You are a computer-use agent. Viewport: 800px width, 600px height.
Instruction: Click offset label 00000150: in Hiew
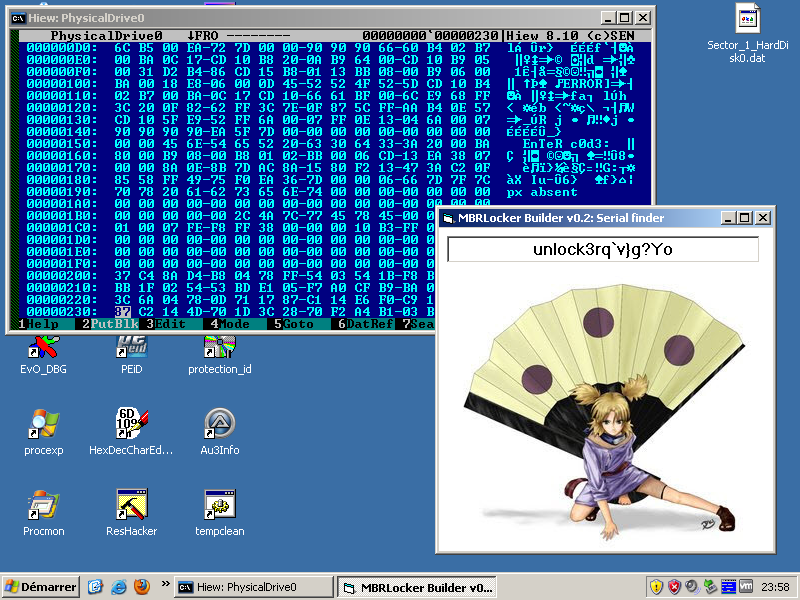tap(62, 144)
